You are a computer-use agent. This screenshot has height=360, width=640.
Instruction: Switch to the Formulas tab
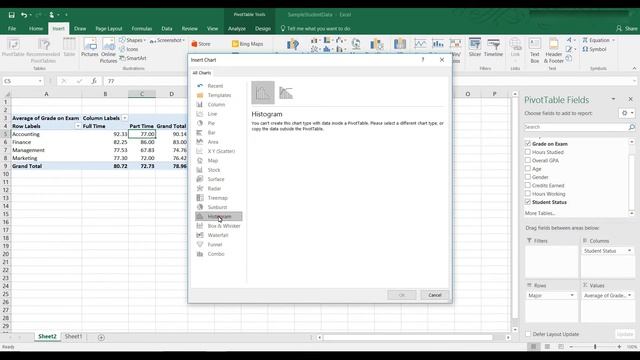click(142, 29)
